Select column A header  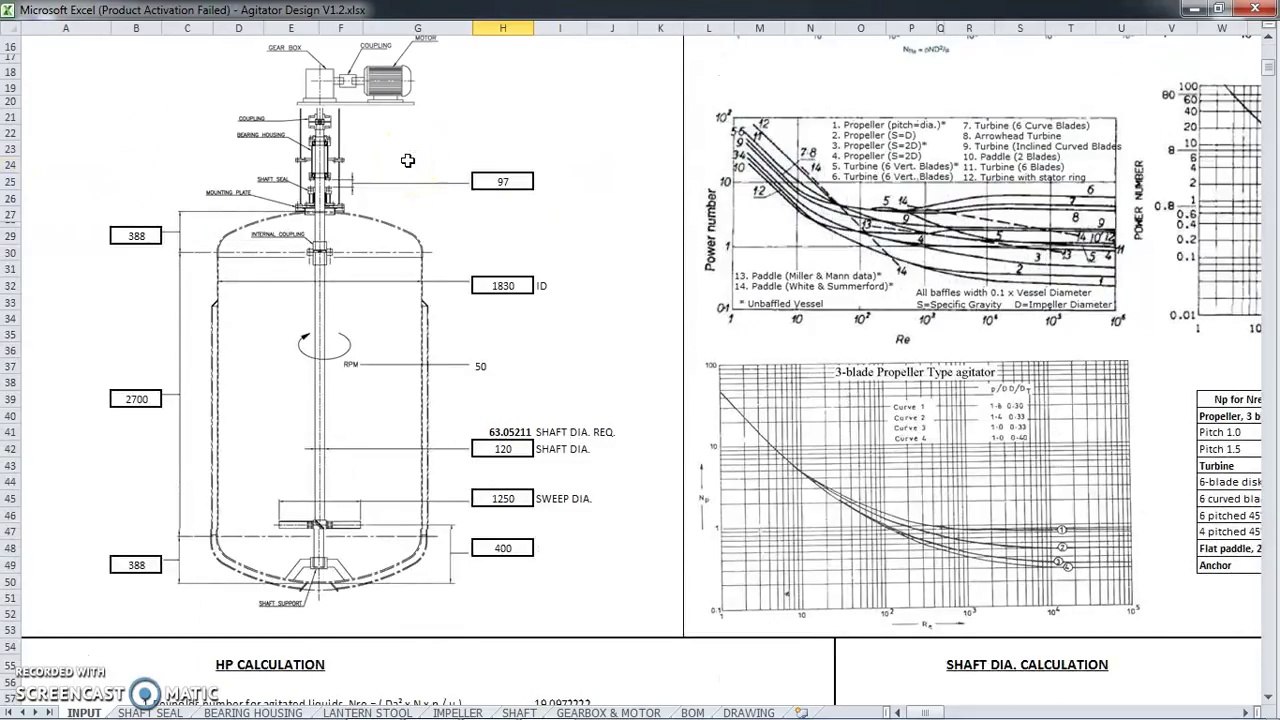66,28
